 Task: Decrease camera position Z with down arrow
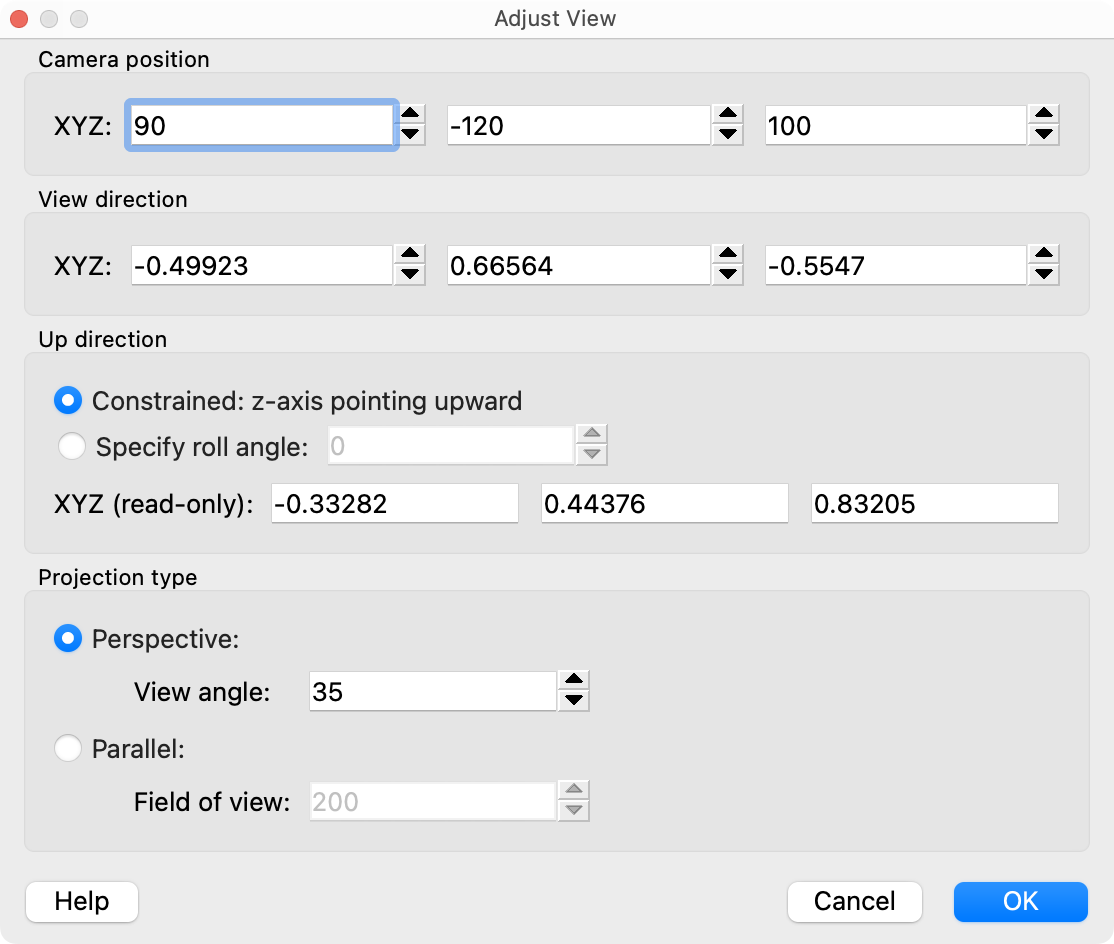(1044, 134)
